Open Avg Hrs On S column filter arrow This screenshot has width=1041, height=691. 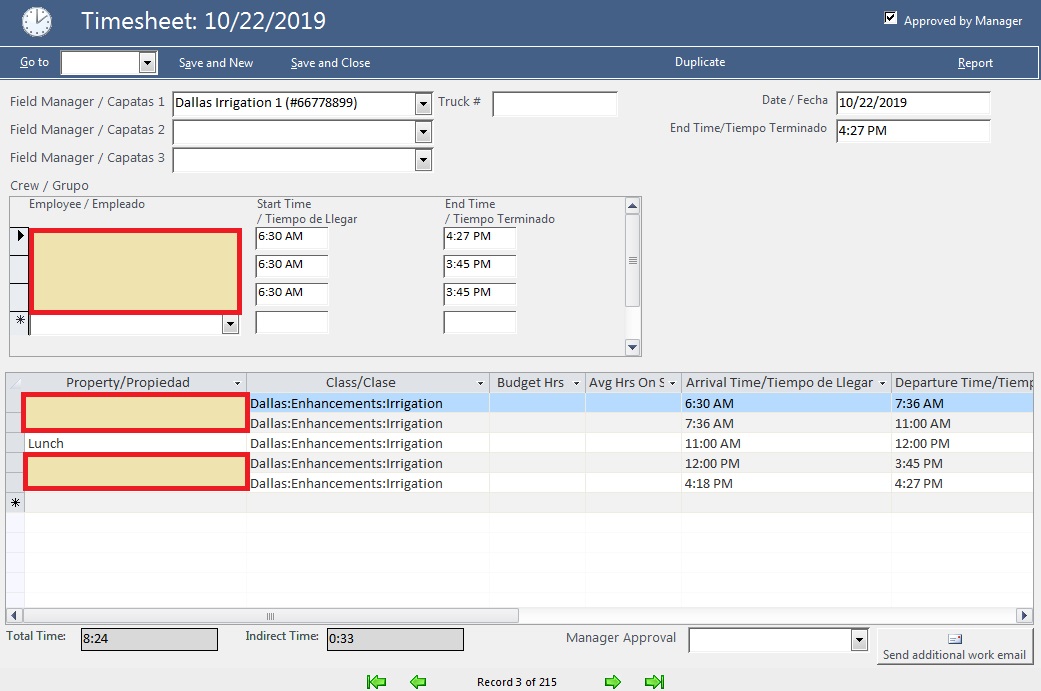pyautogui.click(x=672, y=383)
